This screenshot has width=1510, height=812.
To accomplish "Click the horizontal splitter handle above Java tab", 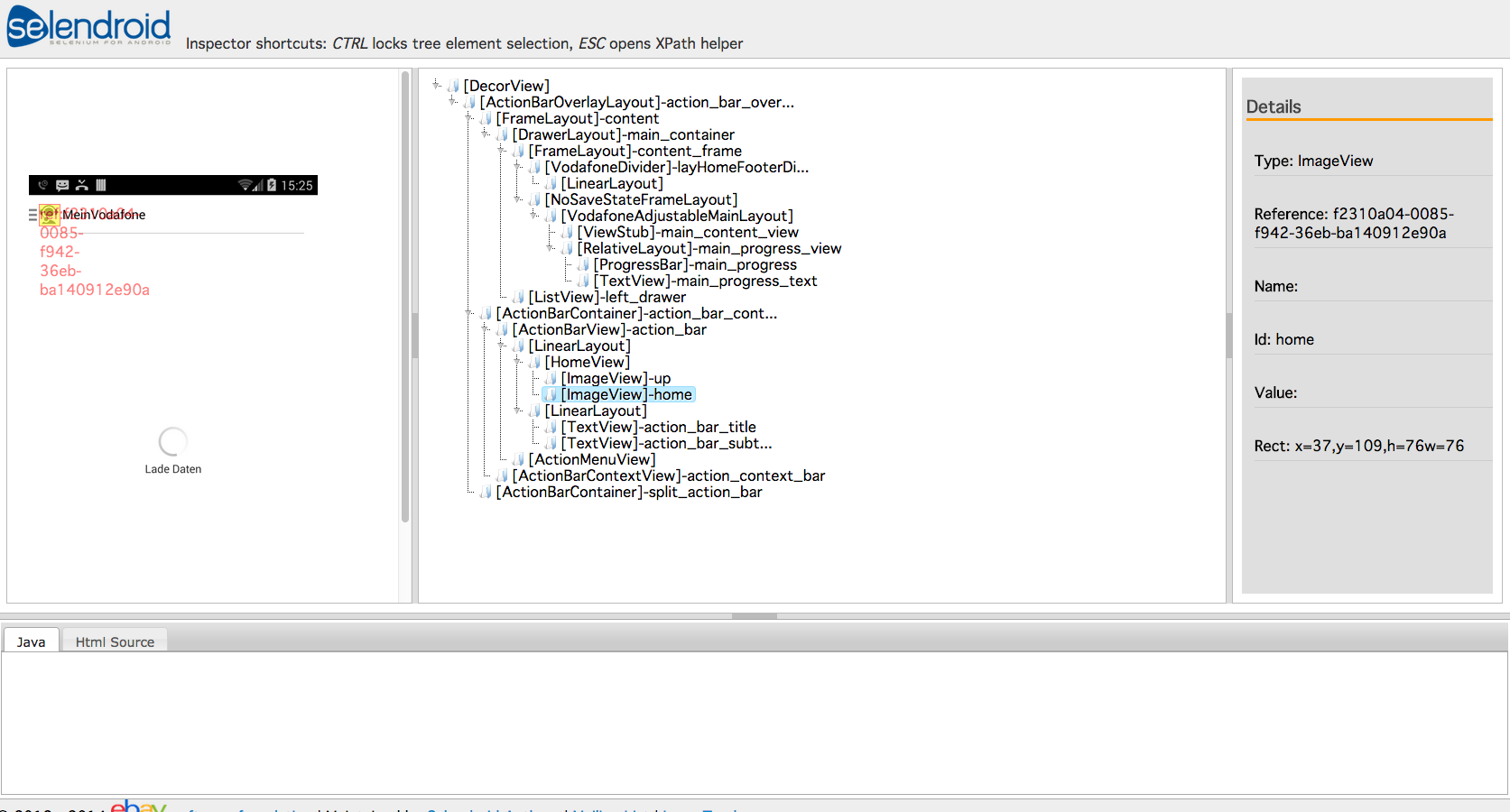I will coord(755,616).
